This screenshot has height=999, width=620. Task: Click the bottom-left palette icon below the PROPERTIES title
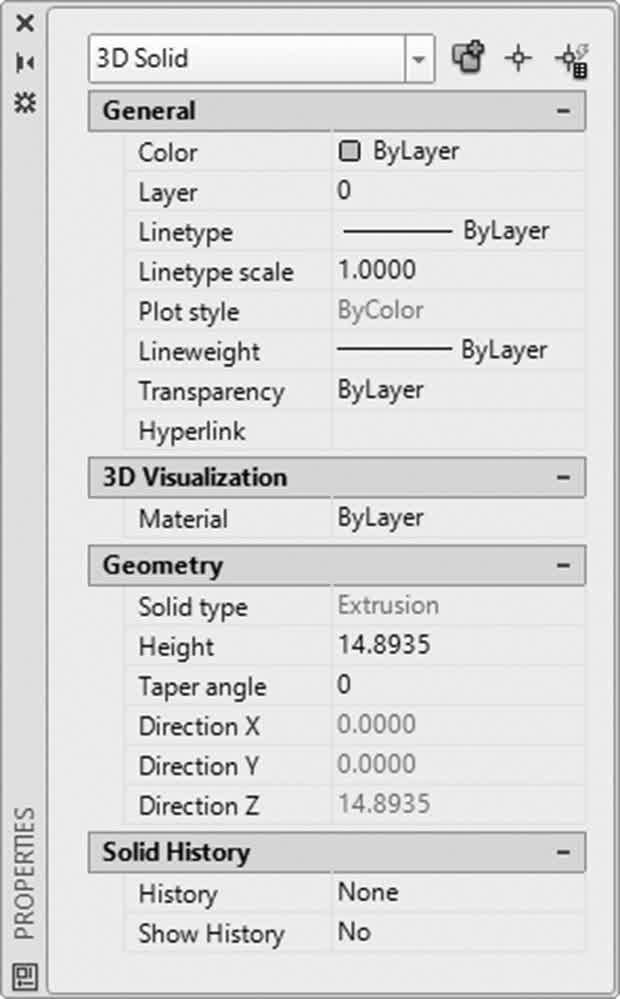(x=25, y=975)
